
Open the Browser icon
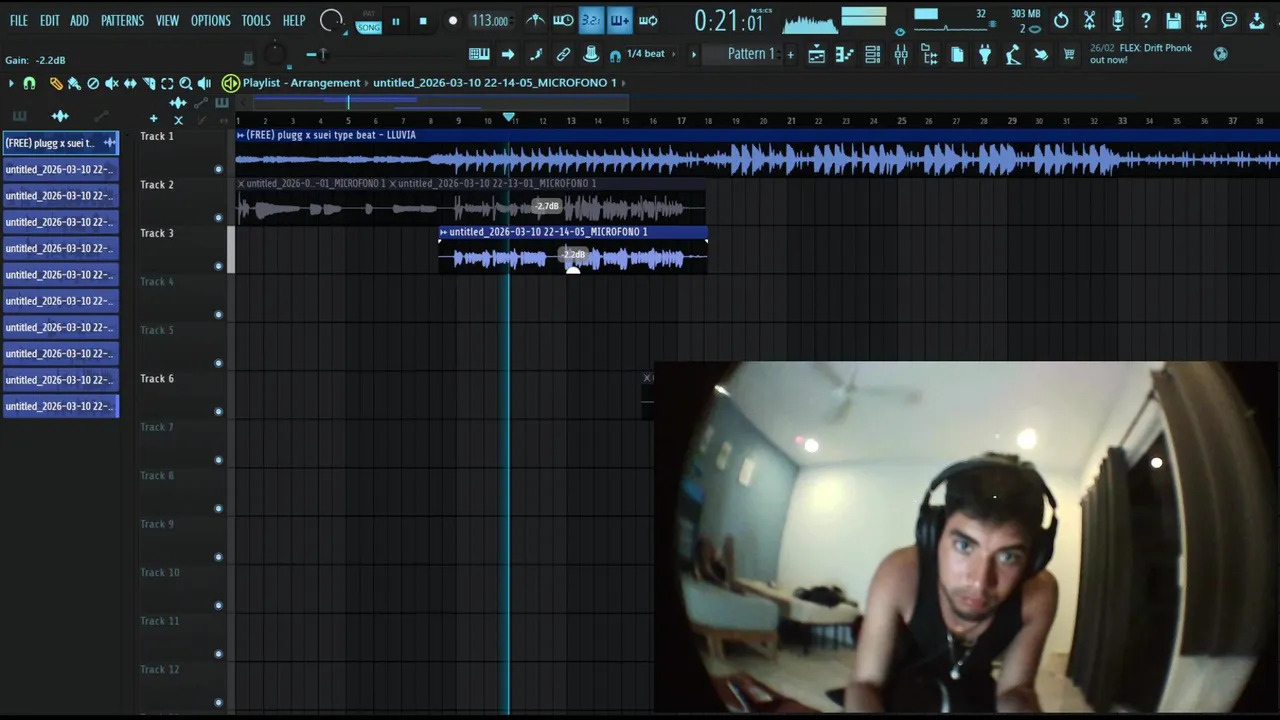click(x=929, y=55)
